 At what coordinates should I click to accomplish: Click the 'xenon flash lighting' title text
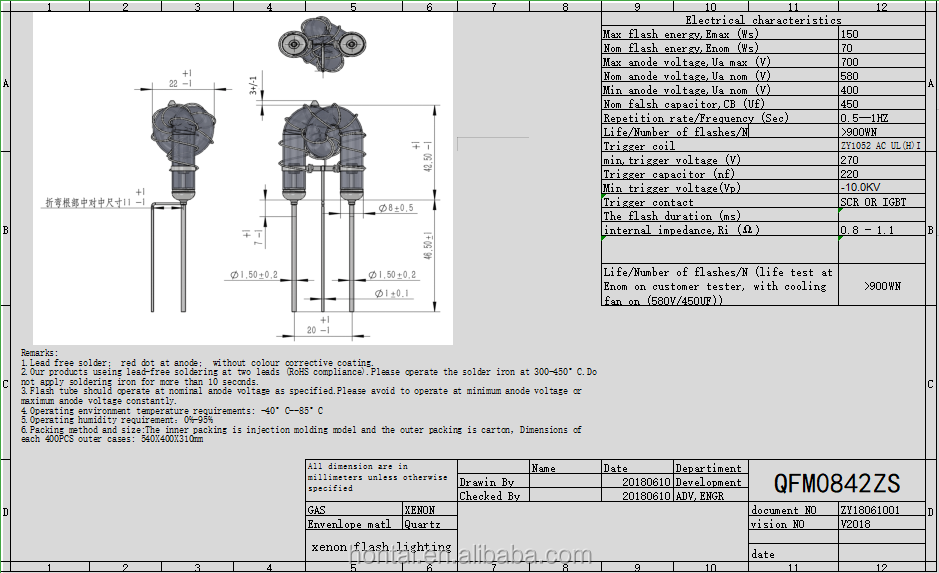tap(381, 547)
